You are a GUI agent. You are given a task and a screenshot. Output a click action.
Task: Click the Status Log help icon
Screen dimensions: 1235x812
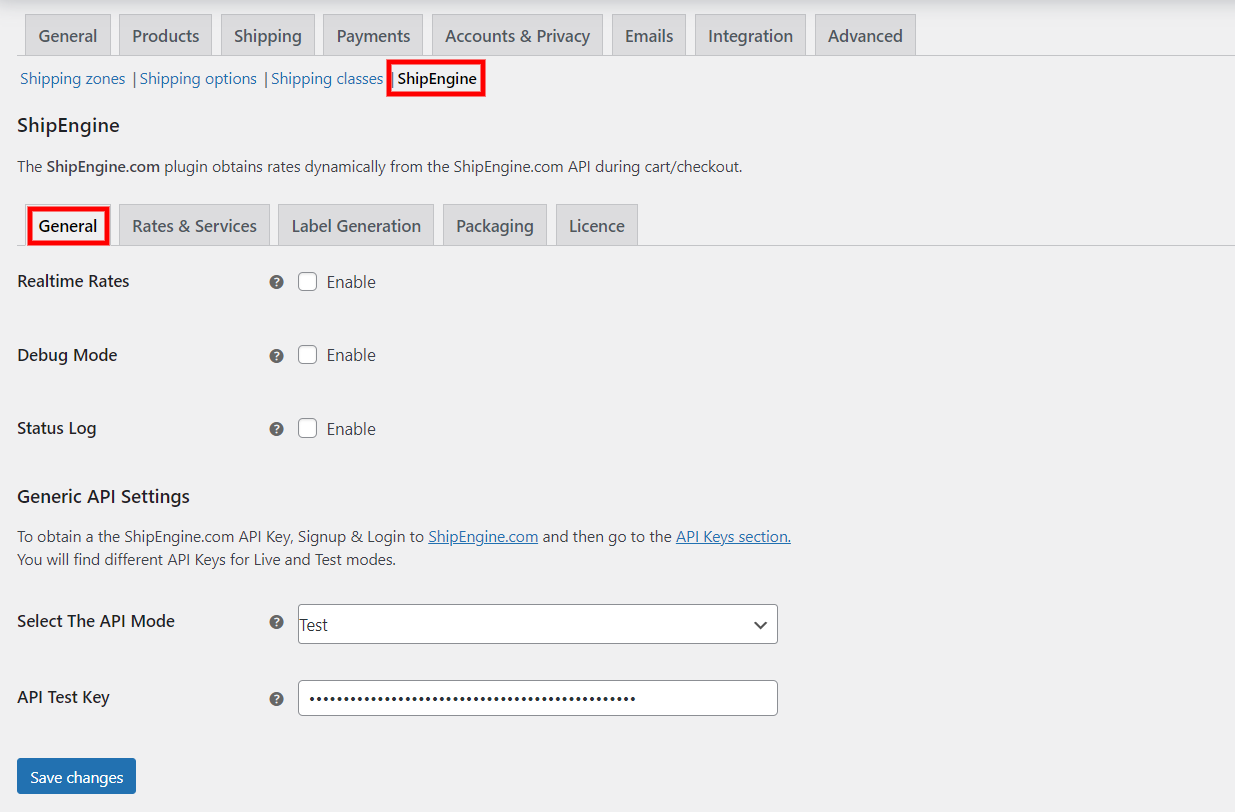tap(277, 429)
